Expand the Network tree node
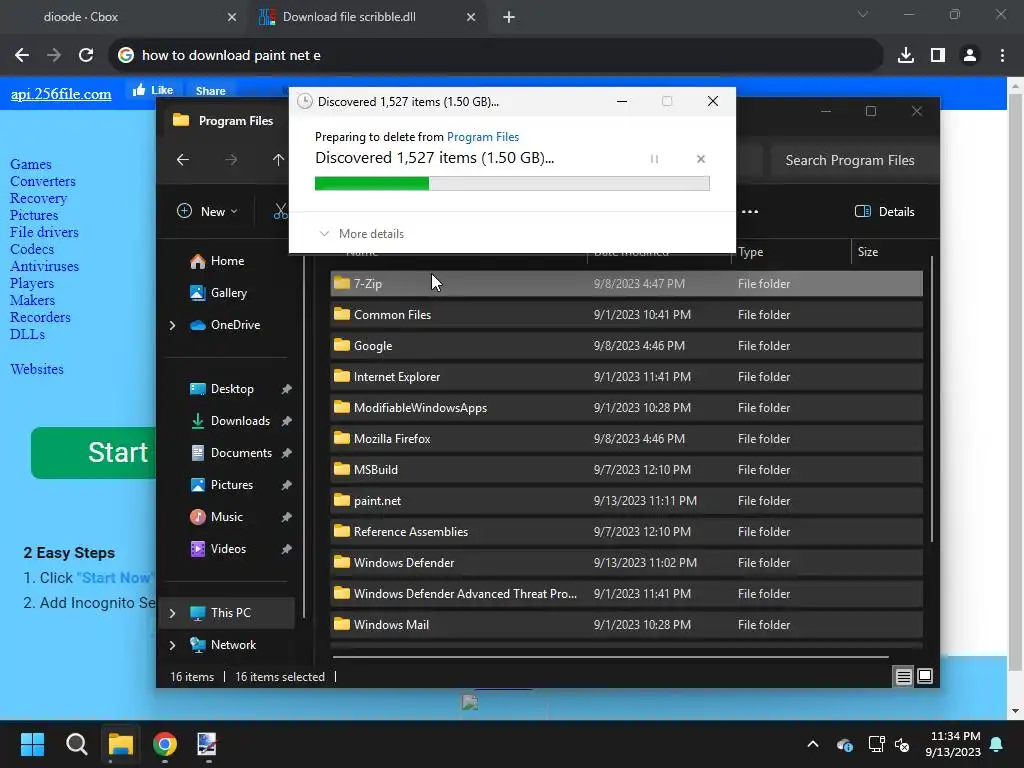This screenshot has height=768, width=1024. 172,645
